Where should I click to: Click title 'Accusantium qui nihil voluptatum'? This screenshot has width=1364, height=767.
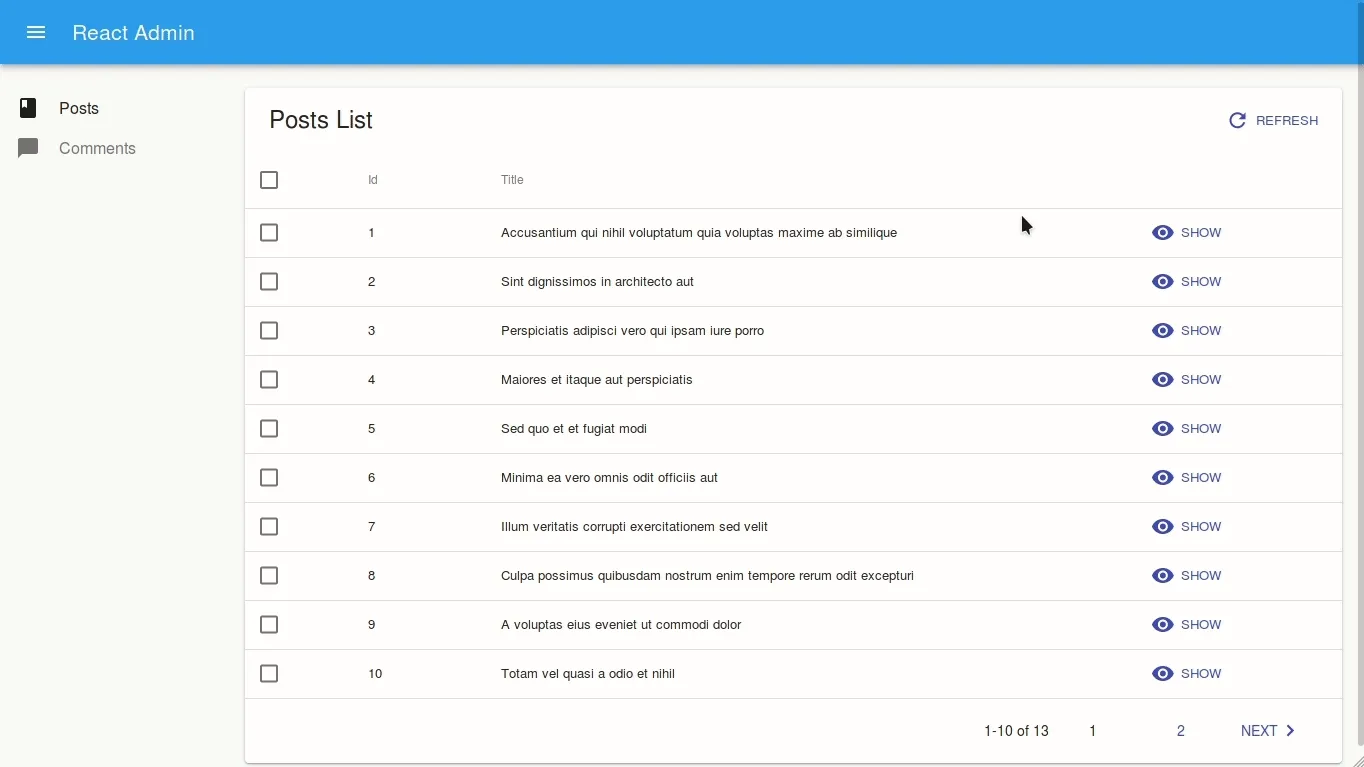click(x=699, y=233)
